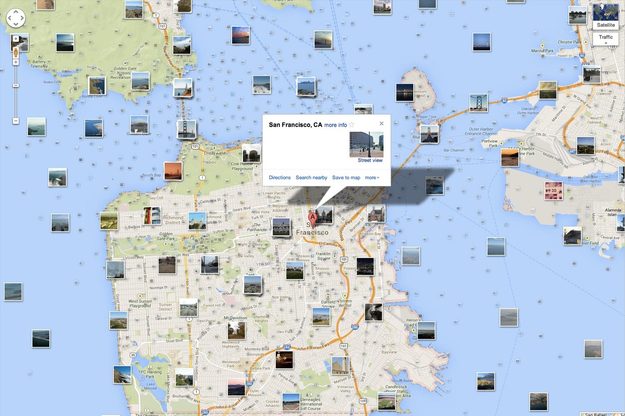Open the Street view link
Image resolution: width=625 pixels, height=416 pixels.
click(x=370, y=160)
